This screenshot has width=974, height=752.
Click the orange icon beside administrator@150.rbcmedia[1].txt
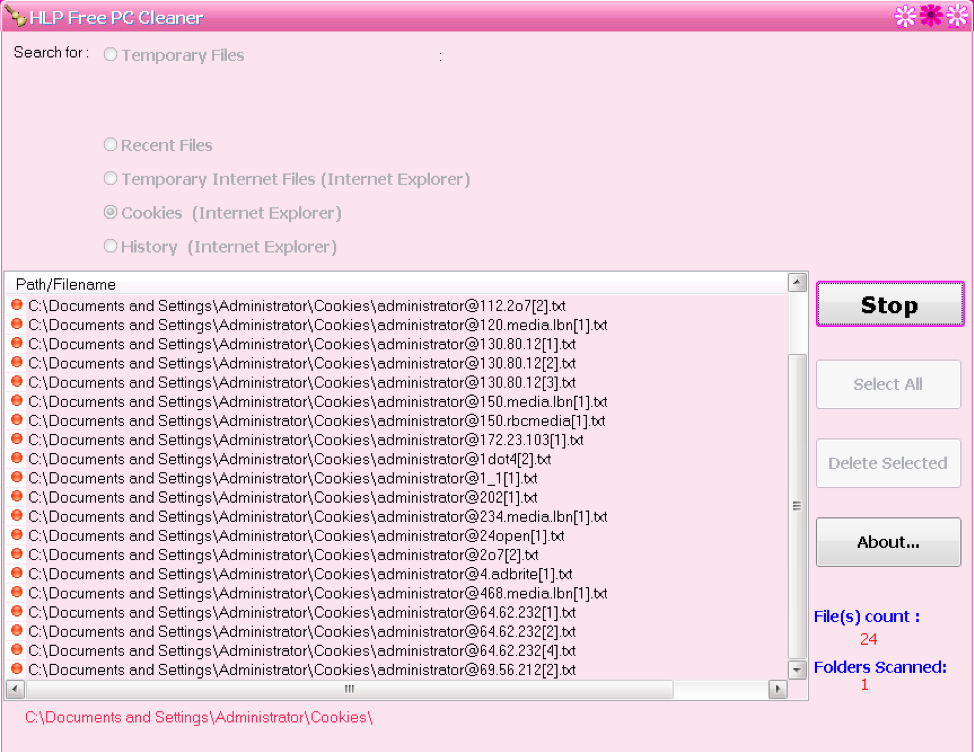[17, 420]
